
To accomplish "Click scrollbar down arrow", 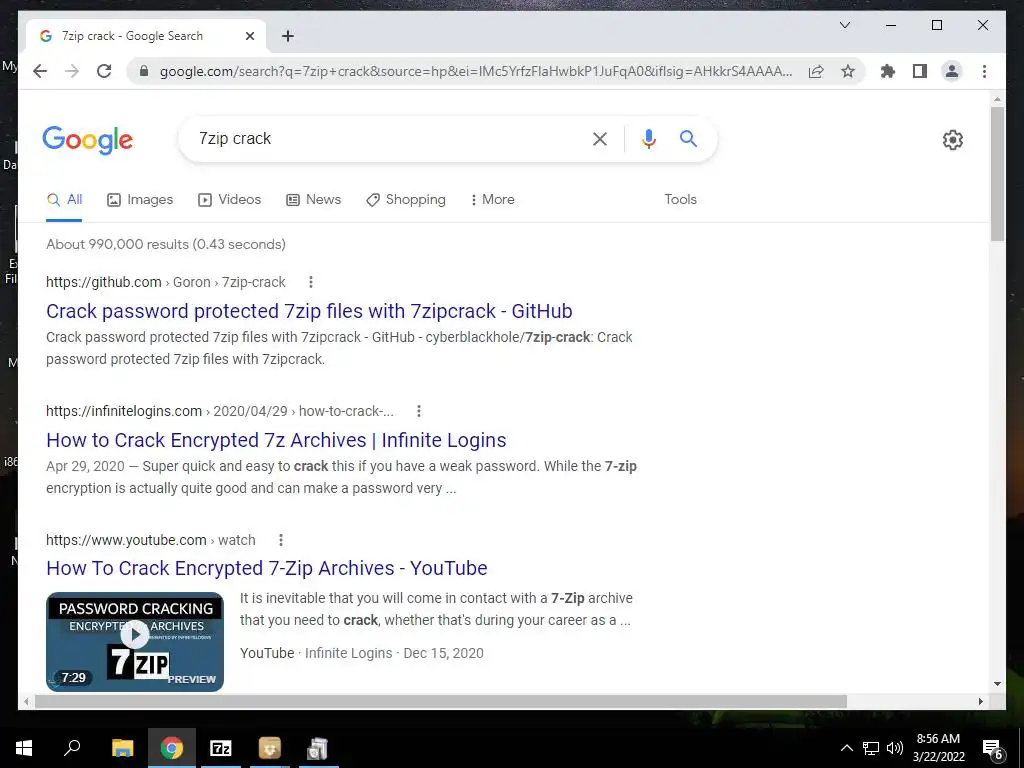I will click(997, 684).
